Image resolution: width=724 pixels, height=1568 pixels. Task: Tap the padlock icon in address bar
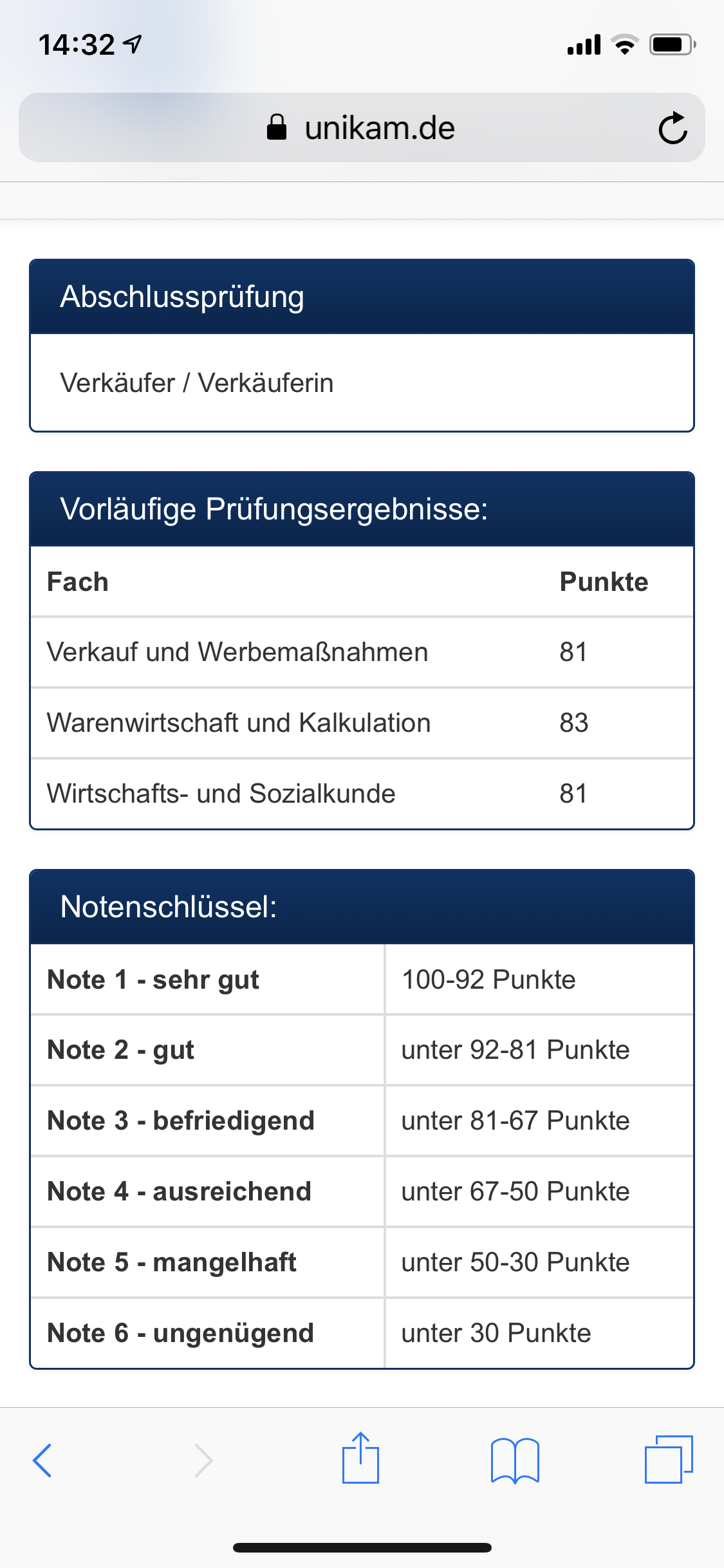(x=277, y=127)
